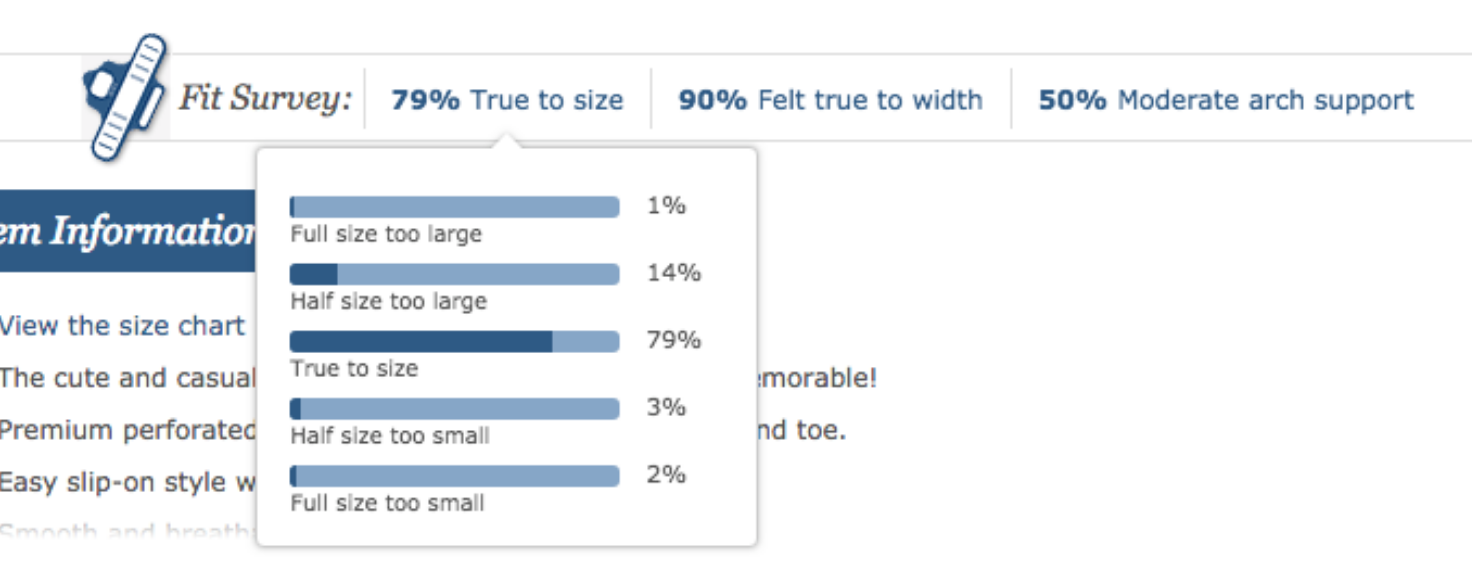This screenshot has height=564, width=1472.
Task: Click the Fit Survey shoe-measuring icon
Action: [125, 98]
